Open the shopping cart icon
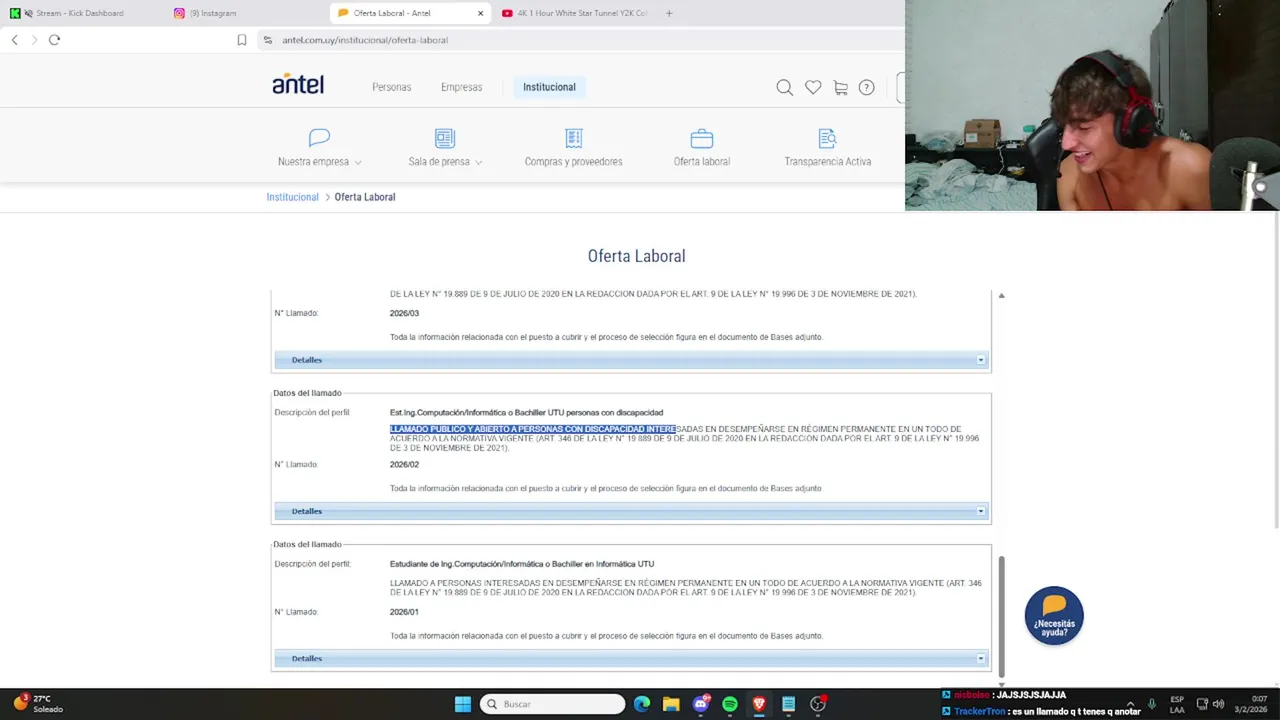 tap(840, 88)
